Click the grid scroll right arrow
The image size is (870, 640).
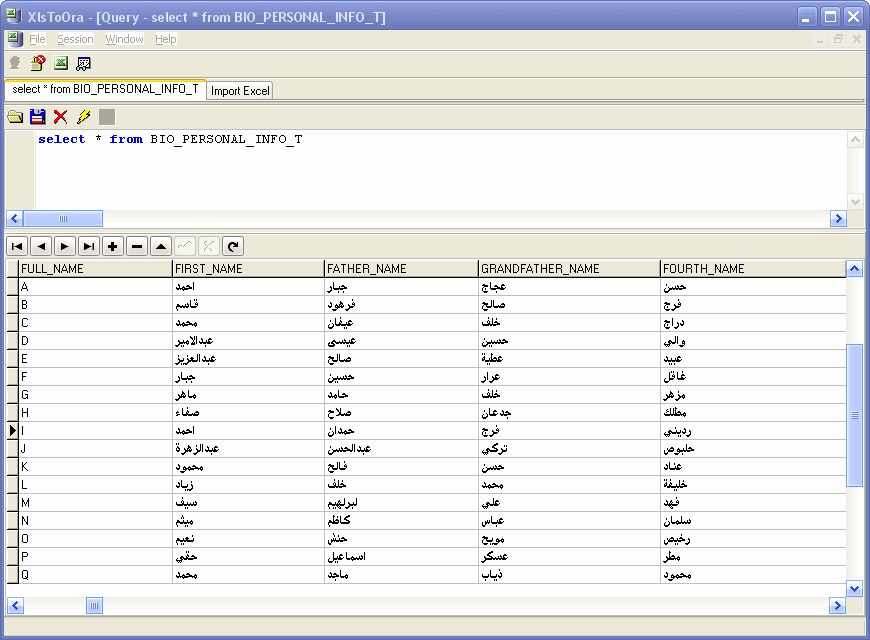point(837,606)
